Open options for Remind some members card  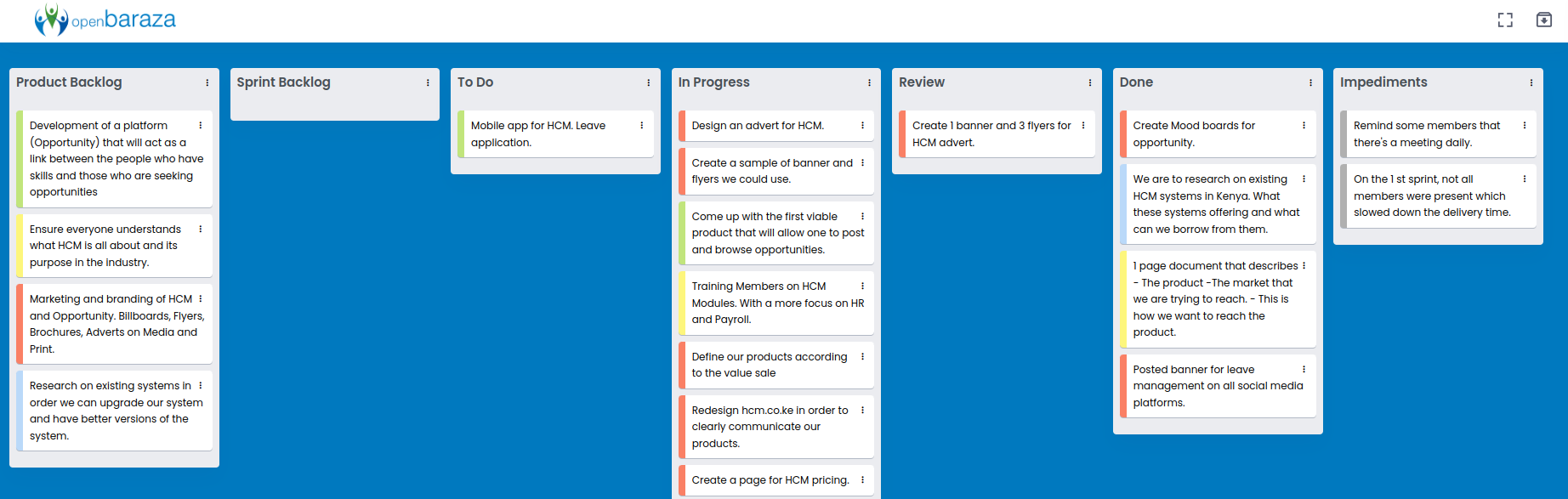pos(1524,125)
